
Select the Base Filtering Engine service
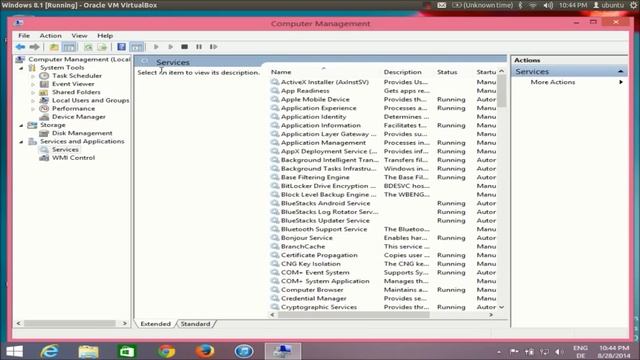pyautogui.click(x=315, y=177)
